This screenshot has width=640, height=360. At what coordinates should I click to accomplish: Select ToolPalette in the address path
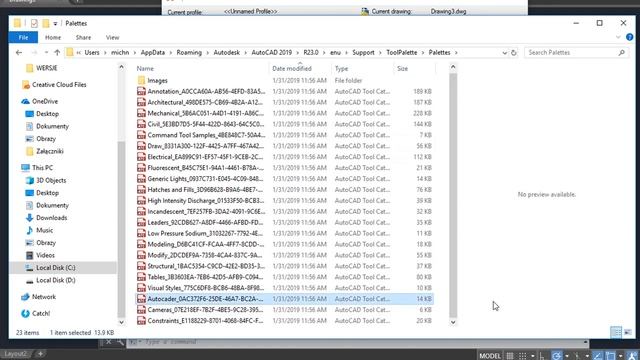(402, 53)
